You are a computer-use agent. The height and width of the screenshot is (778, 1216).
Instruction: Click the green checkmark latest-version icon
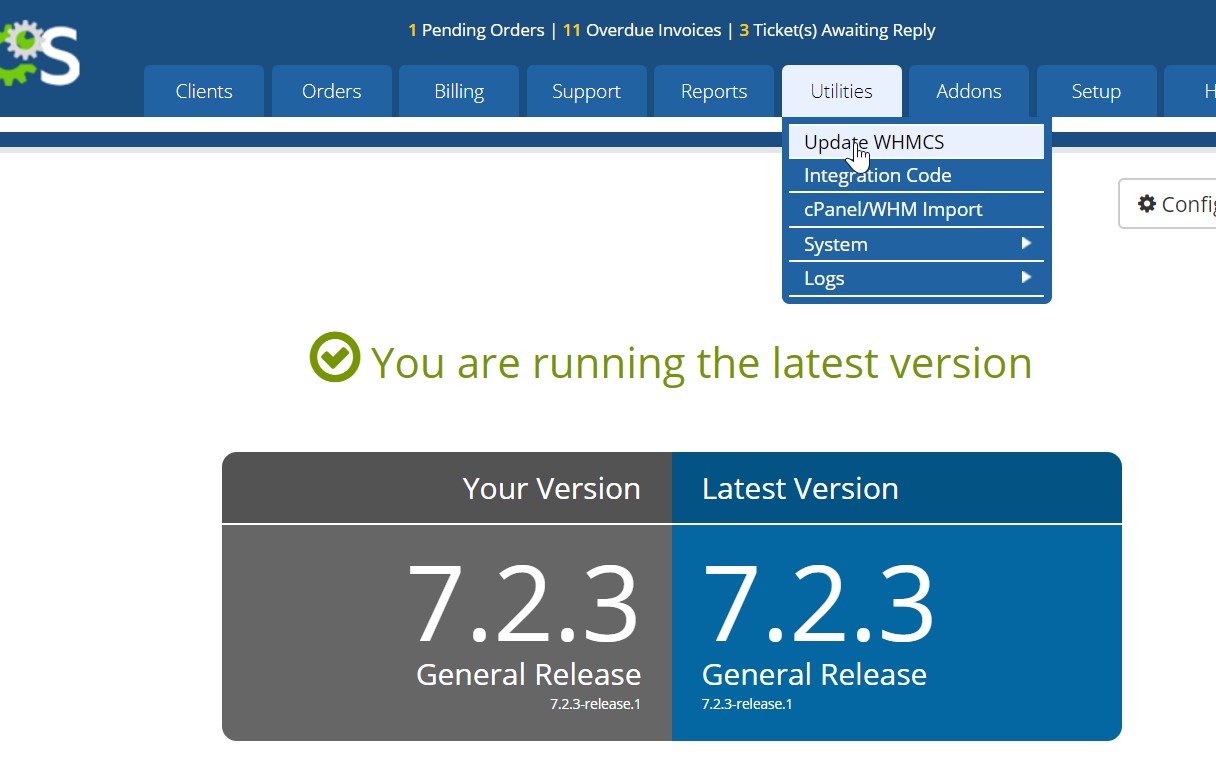click(x=334, y=358)
